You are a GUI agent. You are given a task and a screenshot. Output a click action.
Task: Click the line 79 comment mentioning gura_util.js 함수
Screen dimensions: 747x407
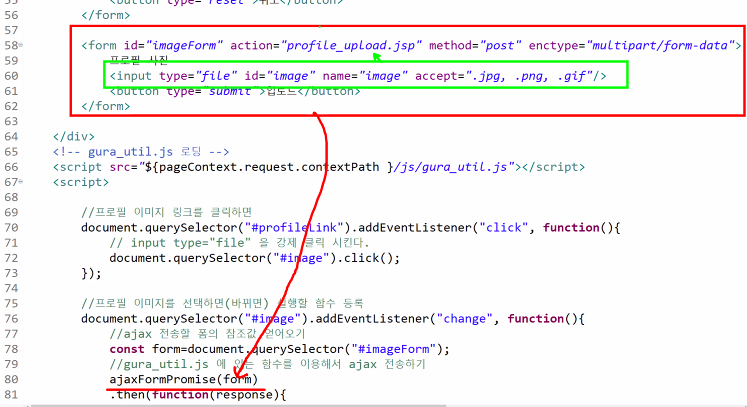tap(267, 364)
